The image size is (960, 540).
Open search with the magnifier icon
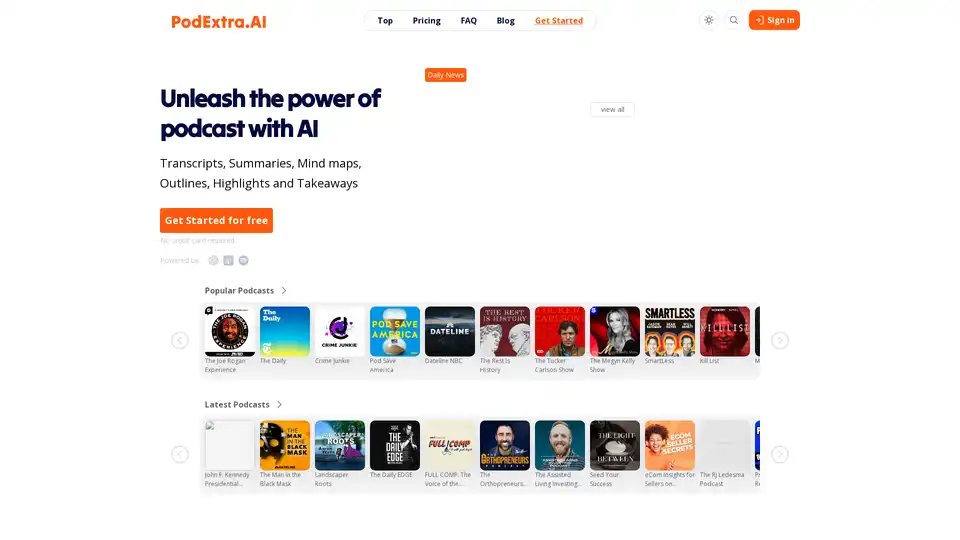click(x=733, y=20)
